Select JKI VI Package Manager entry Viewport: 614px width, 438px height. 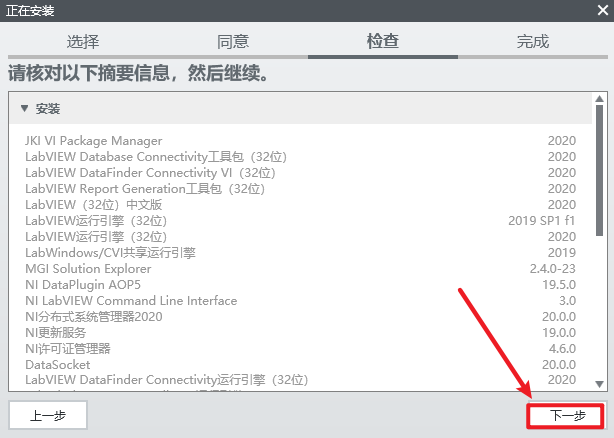coord(93,141)
